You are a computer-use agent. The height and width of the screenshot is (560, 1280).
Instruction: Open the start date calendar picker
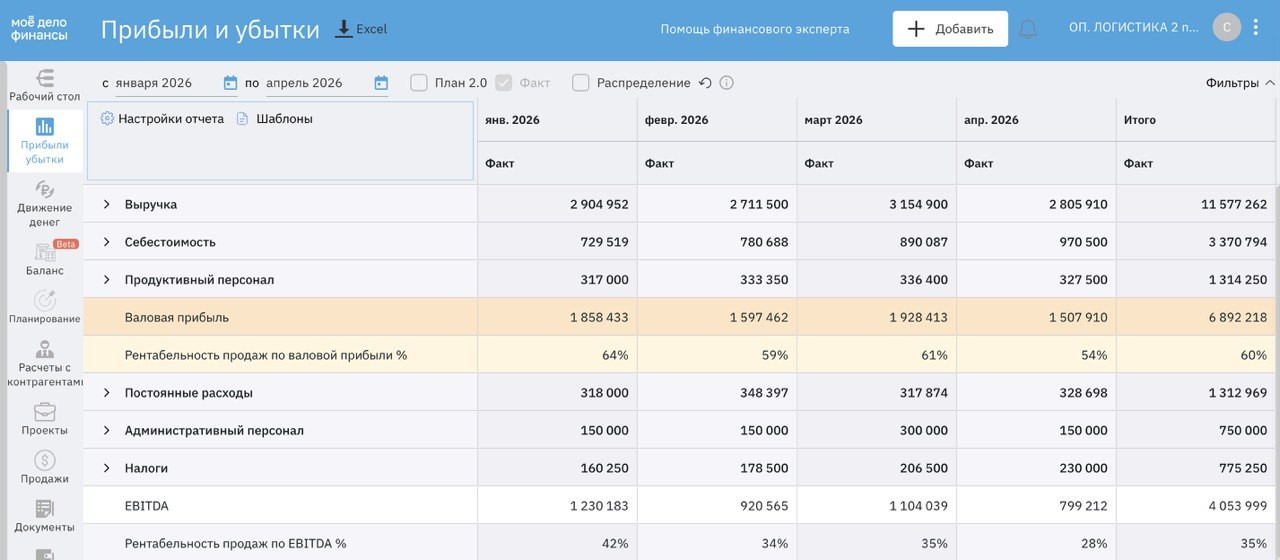pyautogui.click(x=231, y=83)
